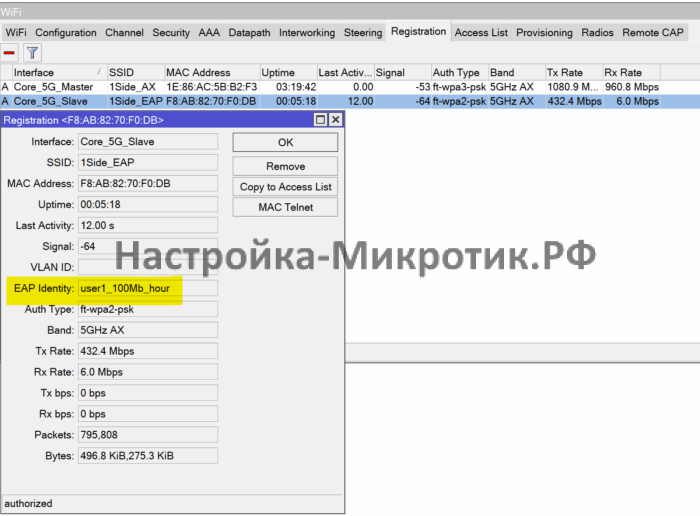The width and height of the screenshot is (700, 516).
Task: Open the Access List tab
Action: tap(481, 33)
